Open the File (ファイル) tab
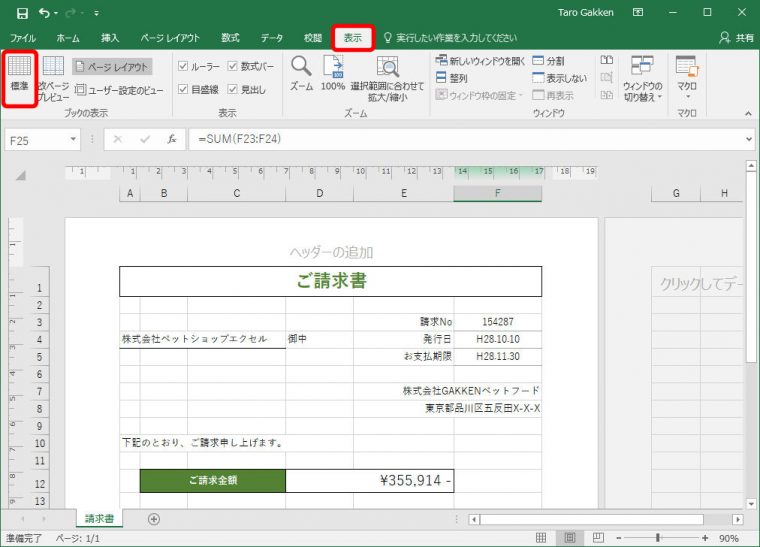The width and height of the screenshot is (760, 547). pos(23,38)
